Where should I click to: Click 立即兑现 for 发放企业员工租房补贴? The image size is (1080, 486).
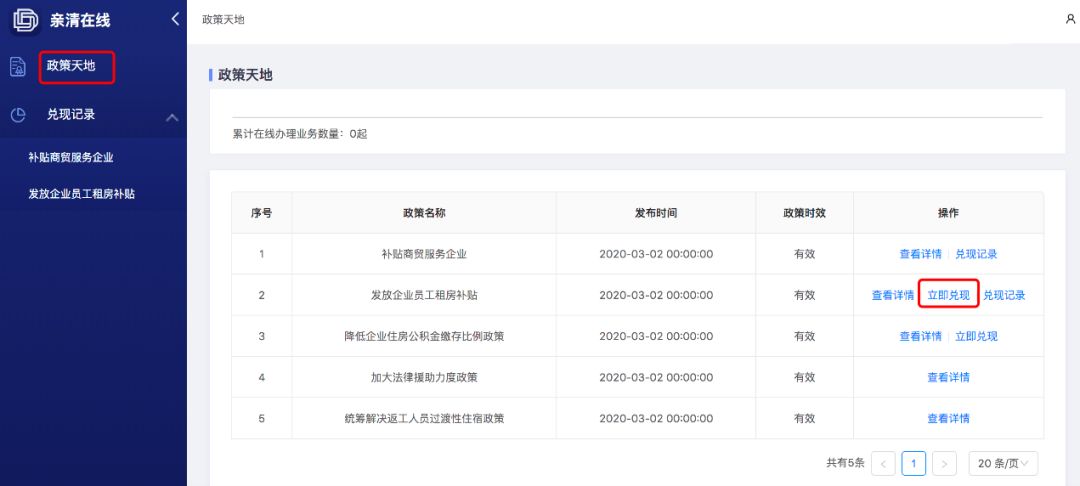click(x=948, y=295)
